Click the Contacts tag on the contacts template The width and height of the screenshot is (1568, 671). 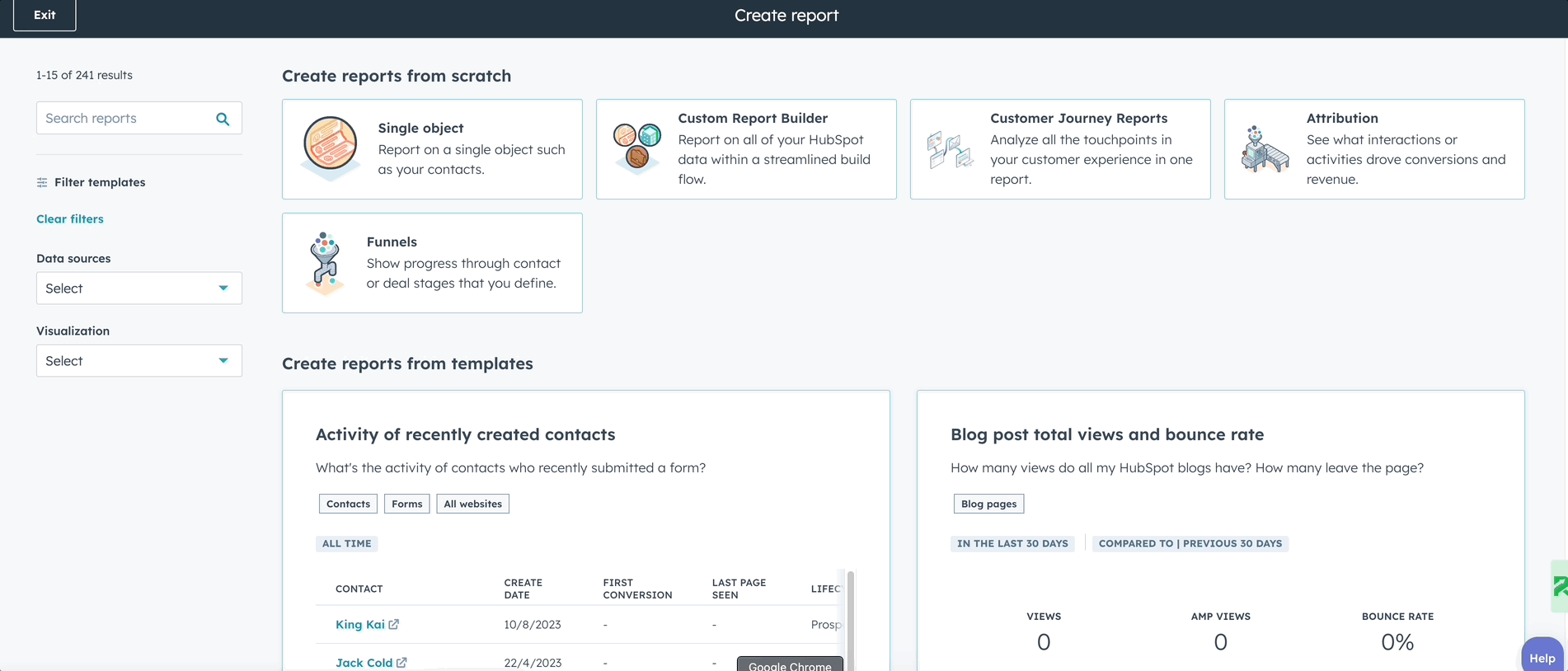(x=347, y=503)
